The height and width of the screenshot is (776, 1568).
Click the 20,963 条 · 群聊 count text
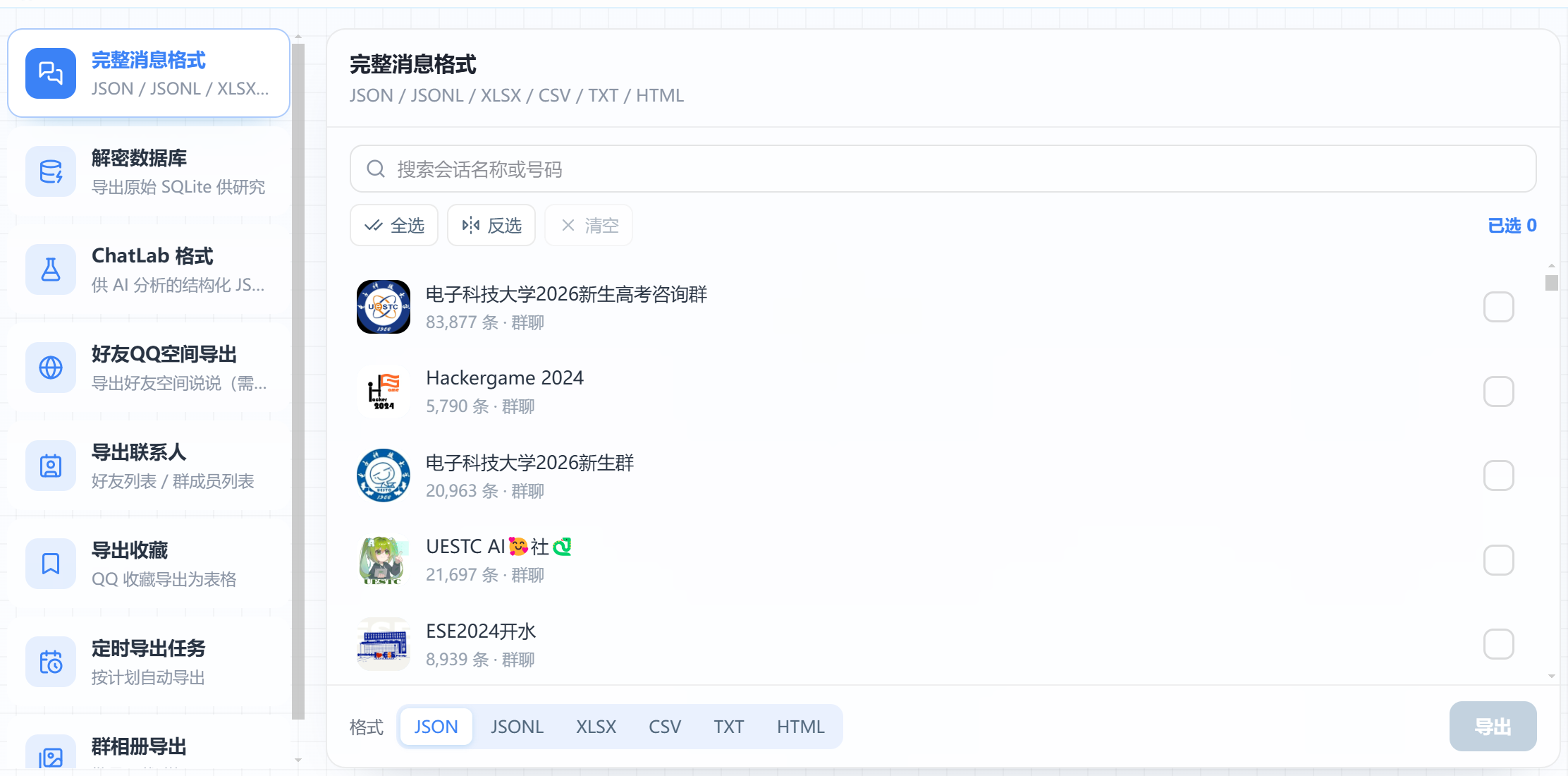[x=485, y=491]
